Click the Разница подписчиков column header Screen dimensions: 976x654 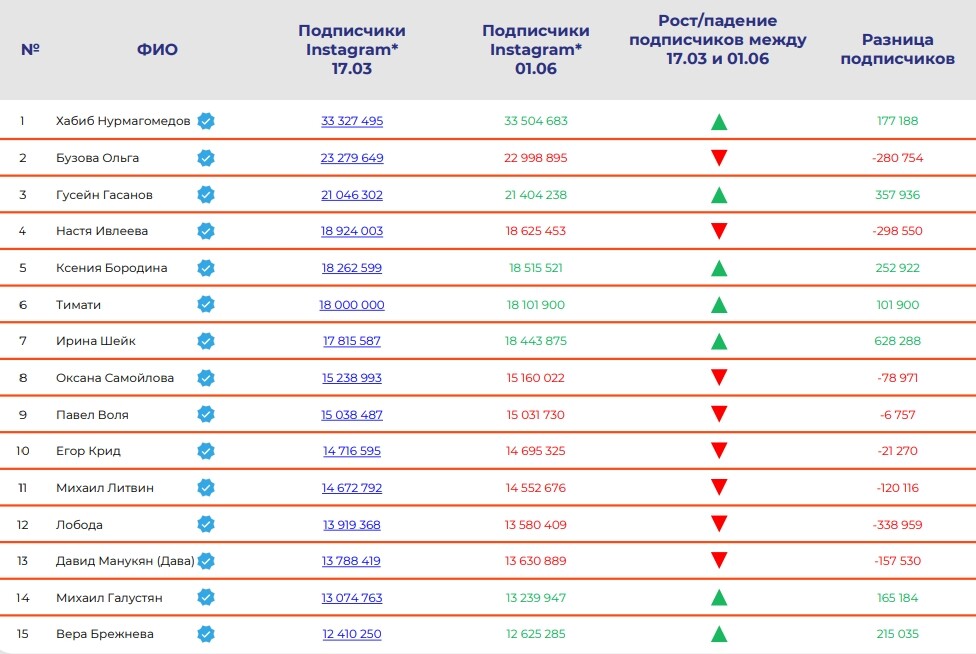click(x=897, y=49)
